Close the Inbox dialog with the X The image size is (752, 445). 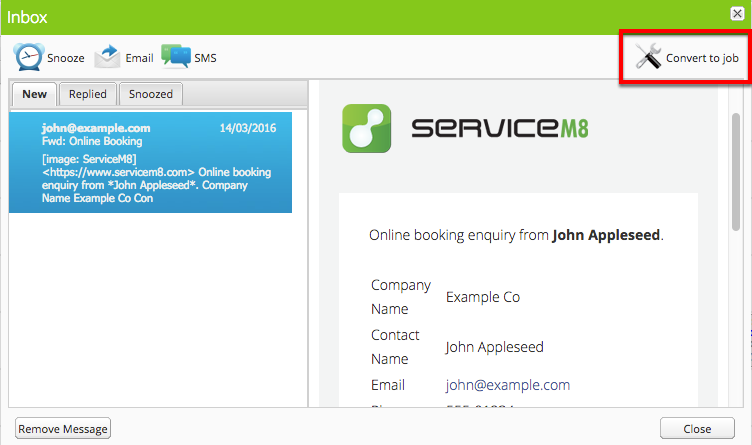(x=737, y=13)
